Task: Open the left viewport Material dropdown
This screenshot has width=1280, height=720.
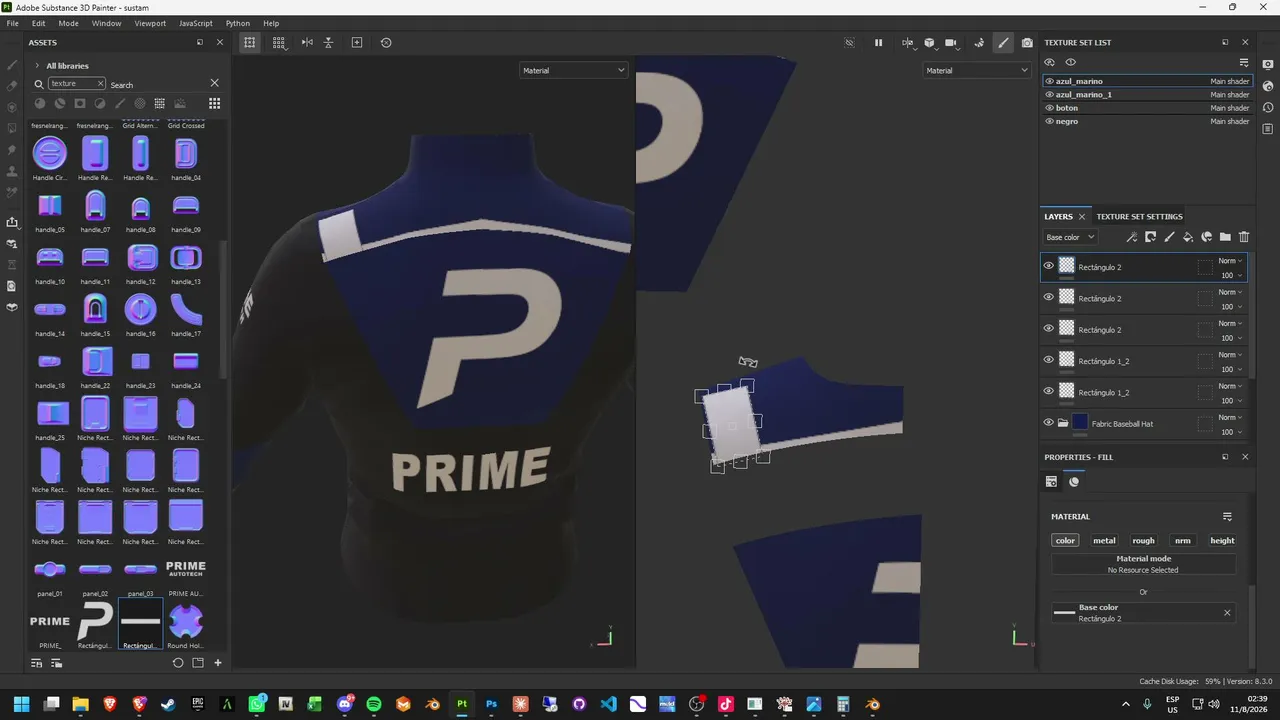Action: (574, 70)
